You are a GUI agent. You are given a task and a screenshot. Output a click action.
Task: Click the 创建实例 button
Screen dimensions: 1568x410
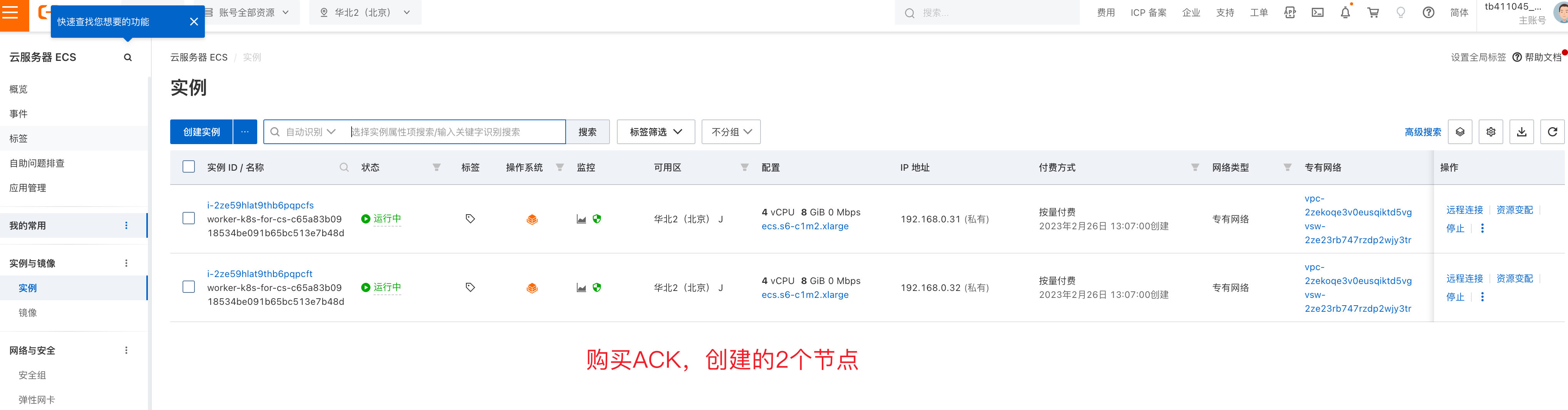coord(201,131)
